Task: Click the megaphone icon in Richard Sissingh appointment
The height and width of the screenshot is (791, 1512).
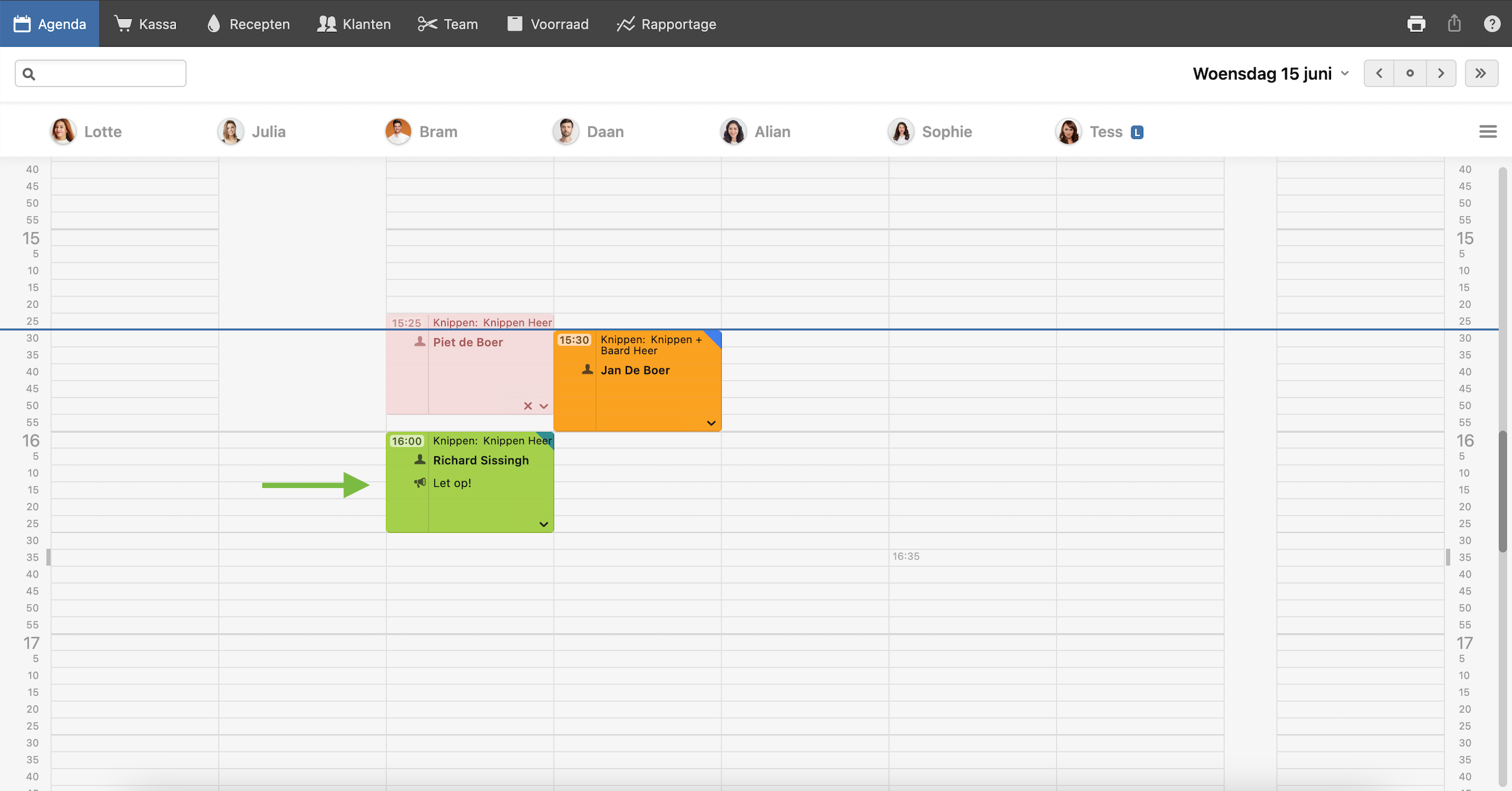Action: click(420, 483)
